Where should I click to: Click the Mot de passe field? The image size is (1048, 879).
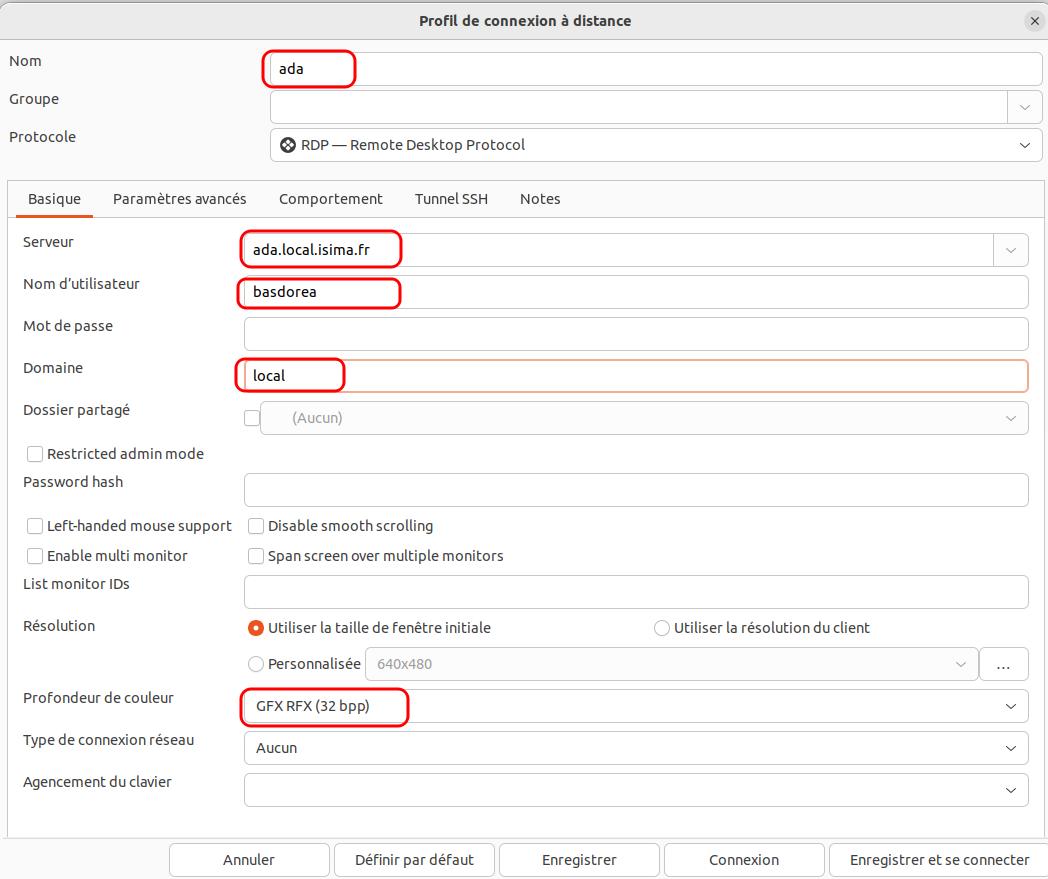(635, 334)
